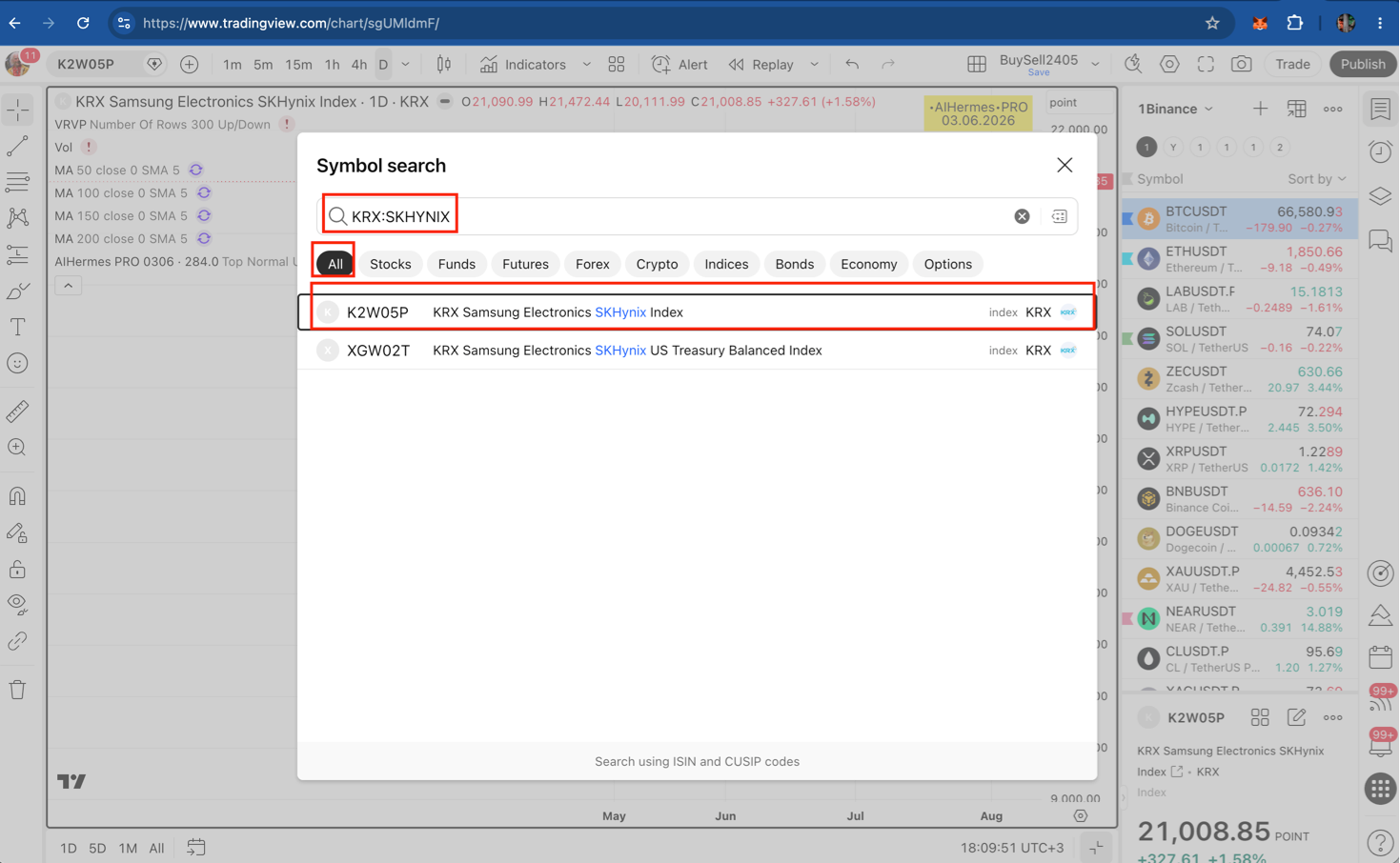The image size is (1400, 863).
Task: Open the chart settings hexagon icon
Action: coord(1169,64)
